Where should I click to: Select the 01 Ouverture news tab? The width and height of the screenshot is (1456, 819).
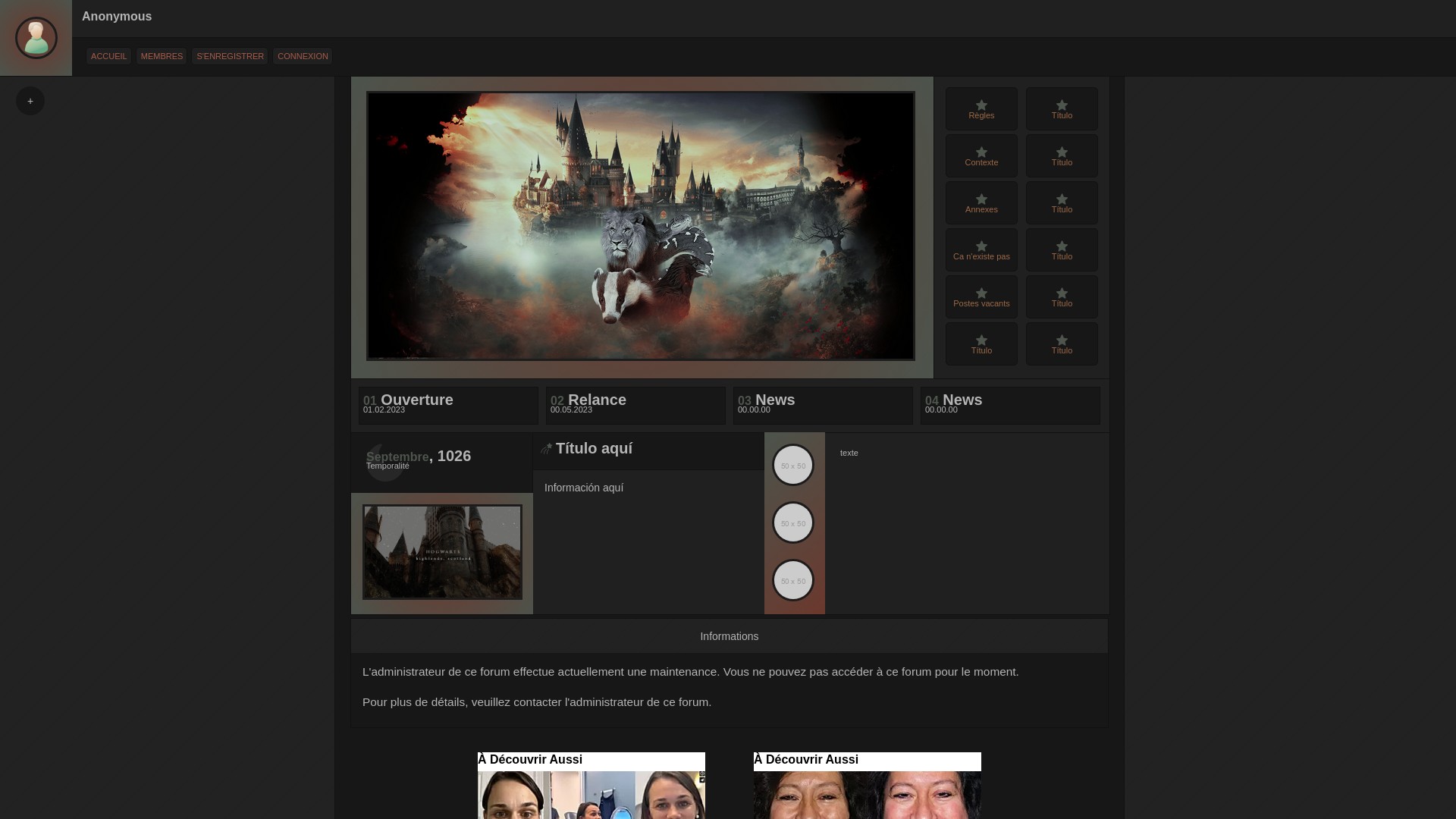click(448, 405)
